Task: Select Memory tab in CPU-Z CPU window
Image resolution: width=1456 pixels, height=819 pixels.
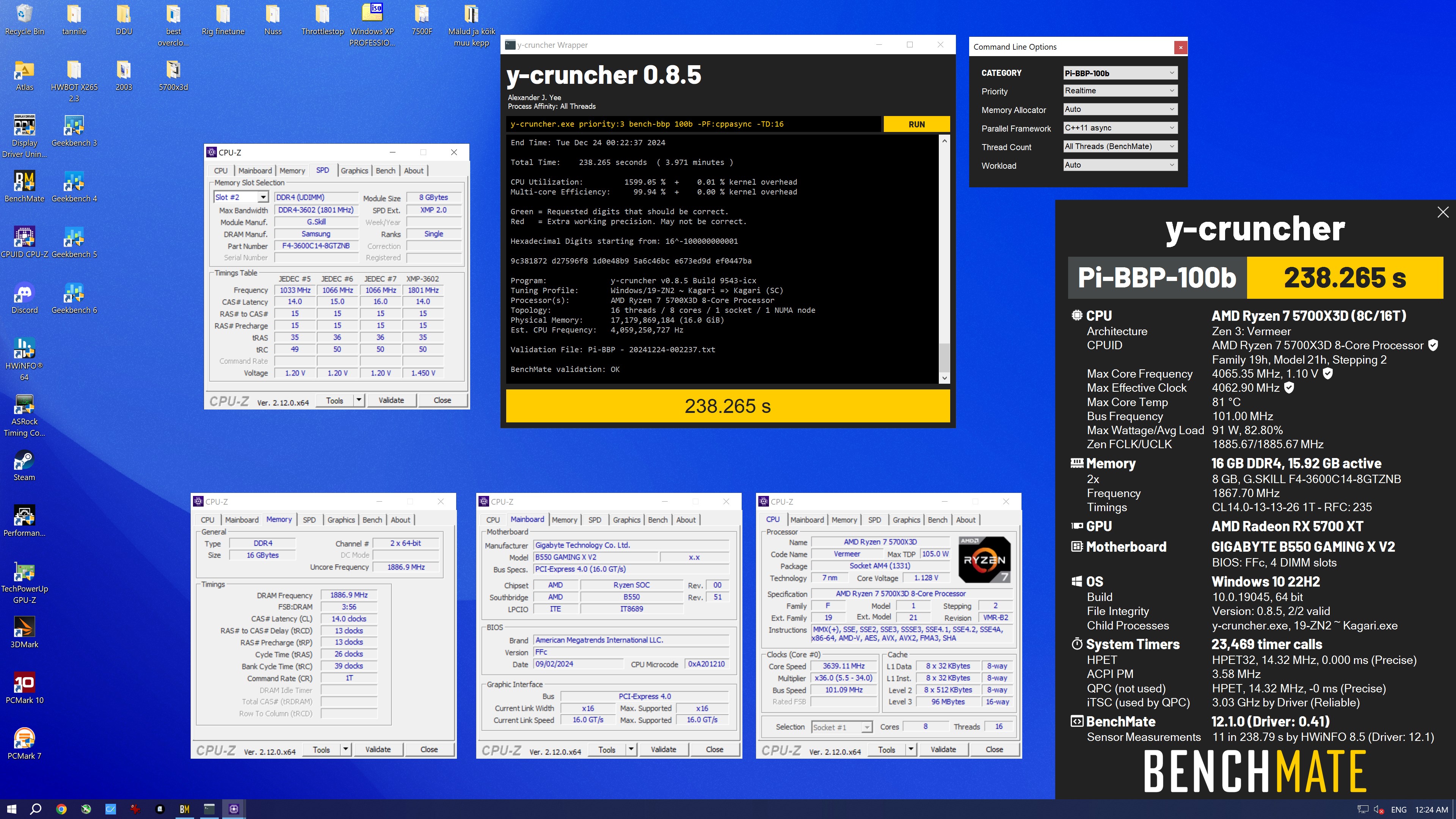Action: click(844, 520)
